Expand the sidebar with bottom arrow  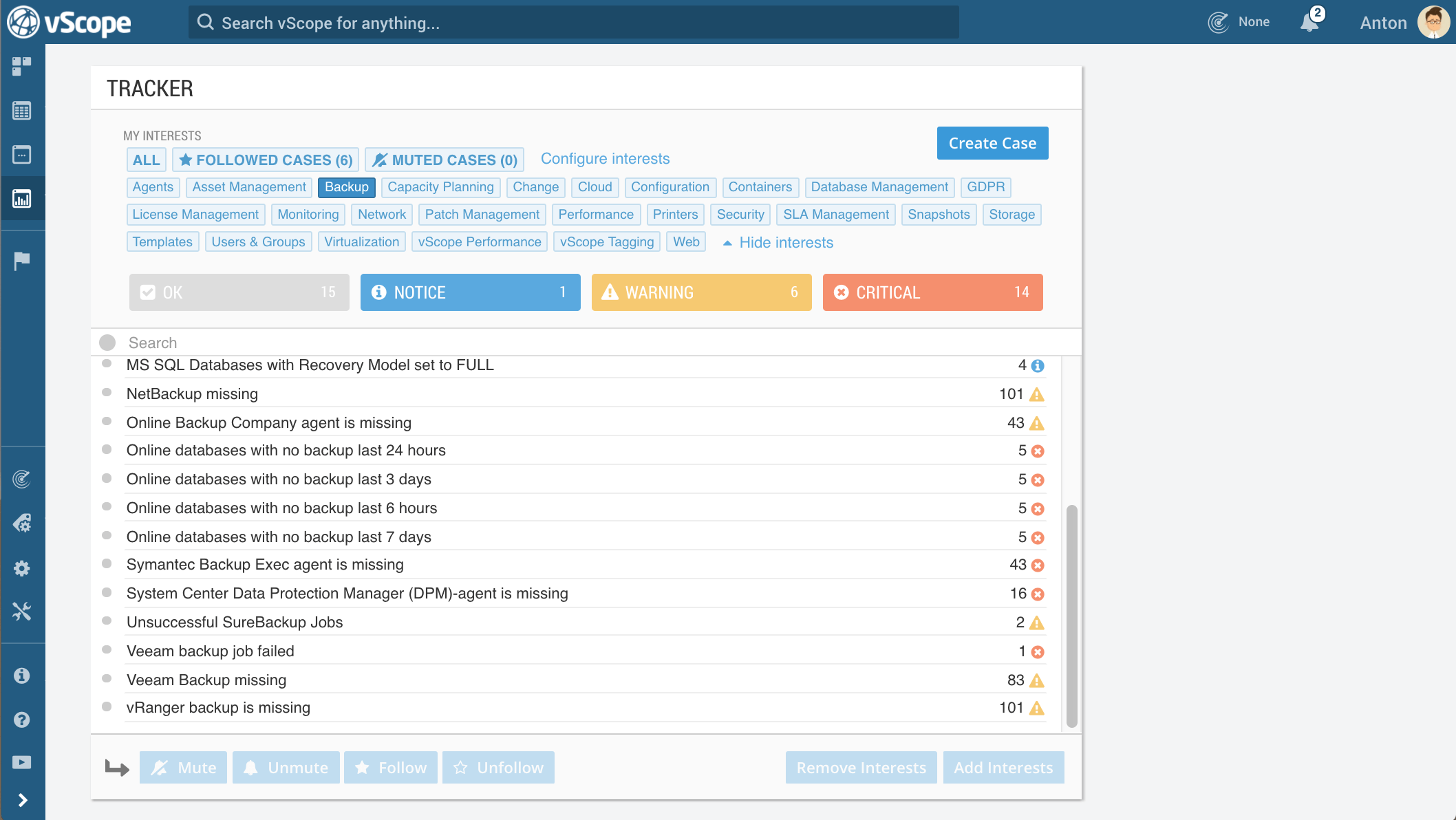click(x=22, y=800)
